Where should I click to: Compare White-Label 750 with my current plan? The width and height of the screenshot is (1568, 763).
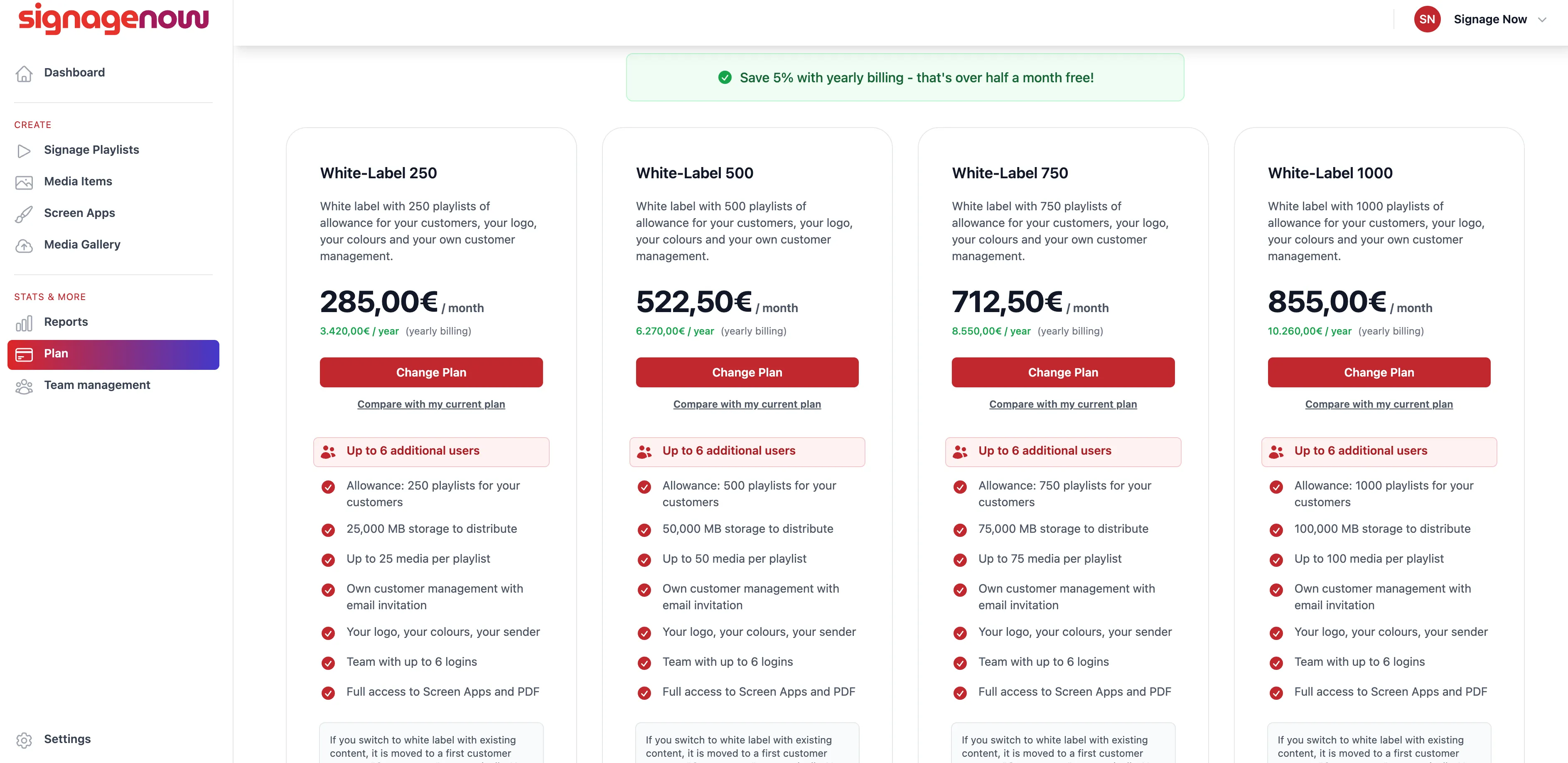tap(1063, 404)
